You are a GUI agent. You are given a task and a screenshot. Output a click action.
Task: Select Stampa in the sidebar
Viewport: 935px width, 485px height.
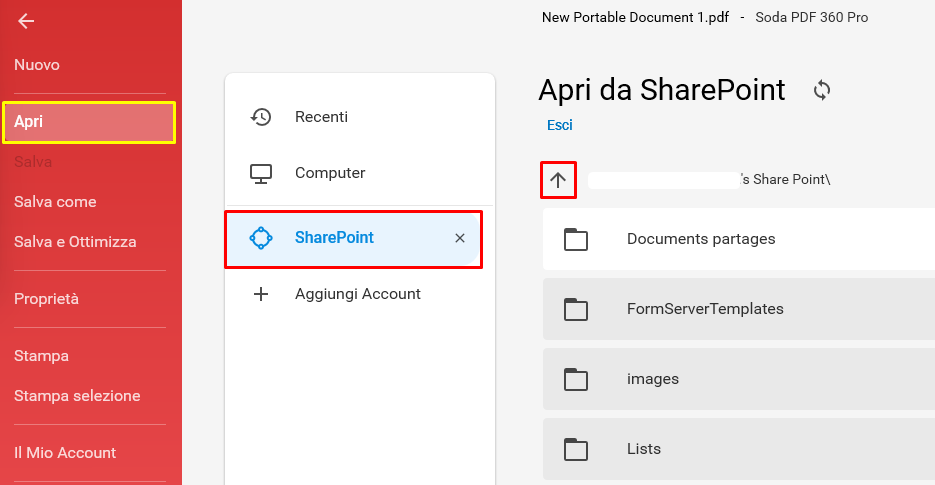pos(41,356)
